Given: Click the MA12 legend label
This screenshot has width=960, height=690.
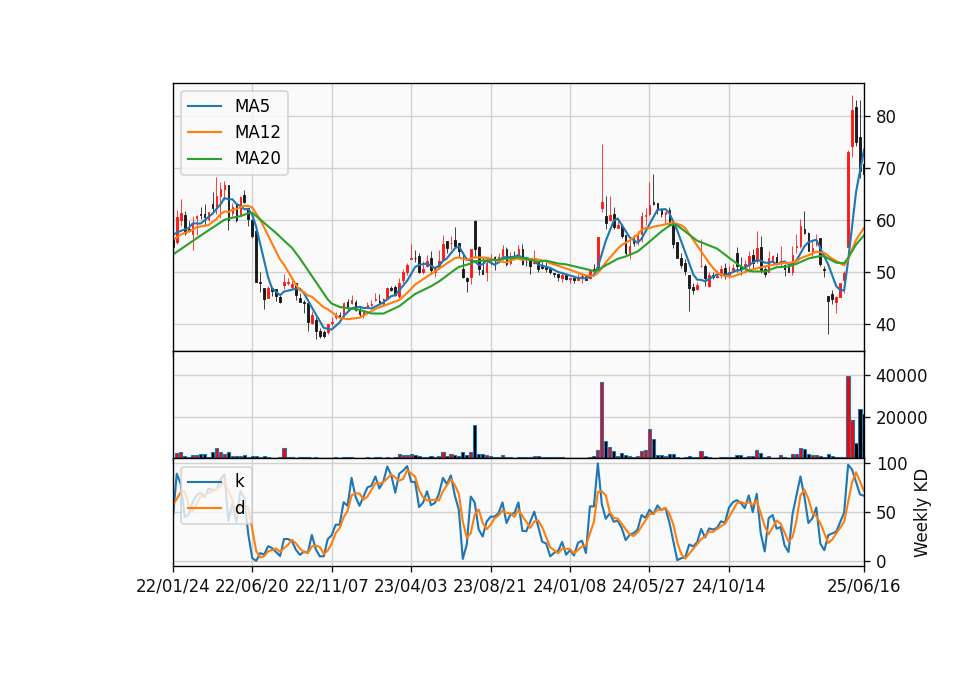Looking at the screenshot, I should point(257,132).
